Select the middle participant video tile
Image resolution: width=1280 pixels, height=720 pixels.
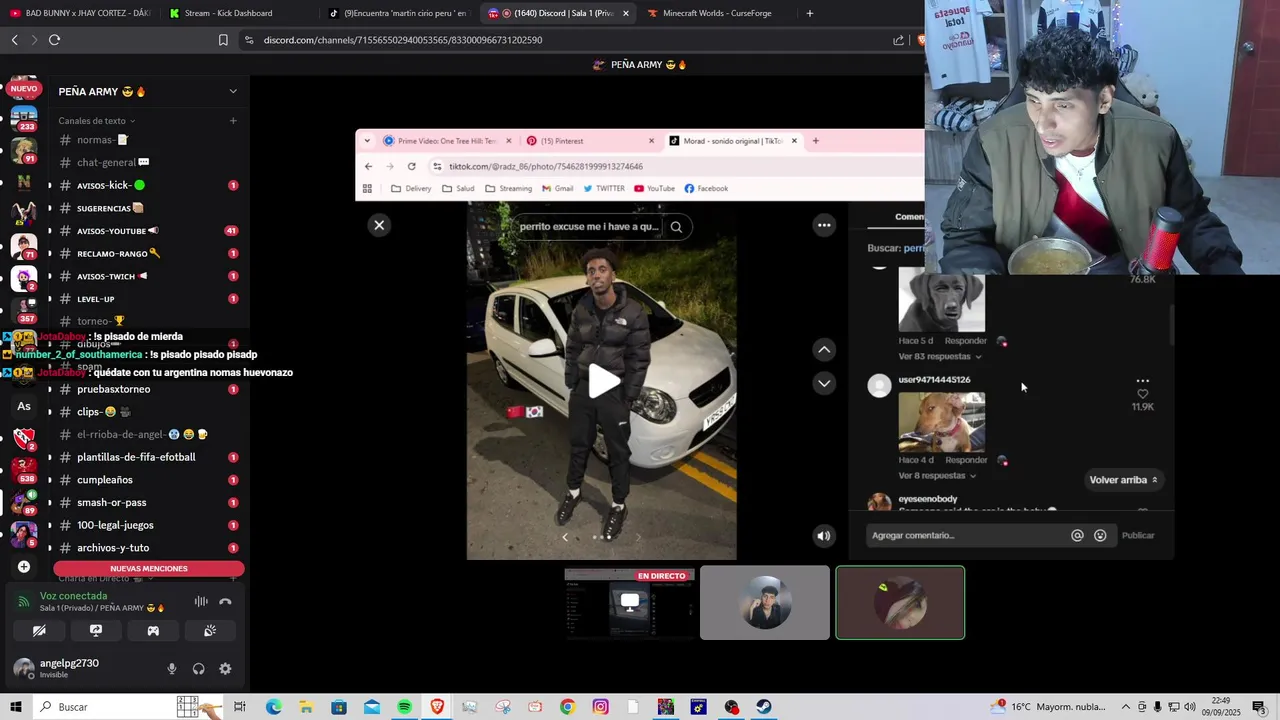point(765,603)
